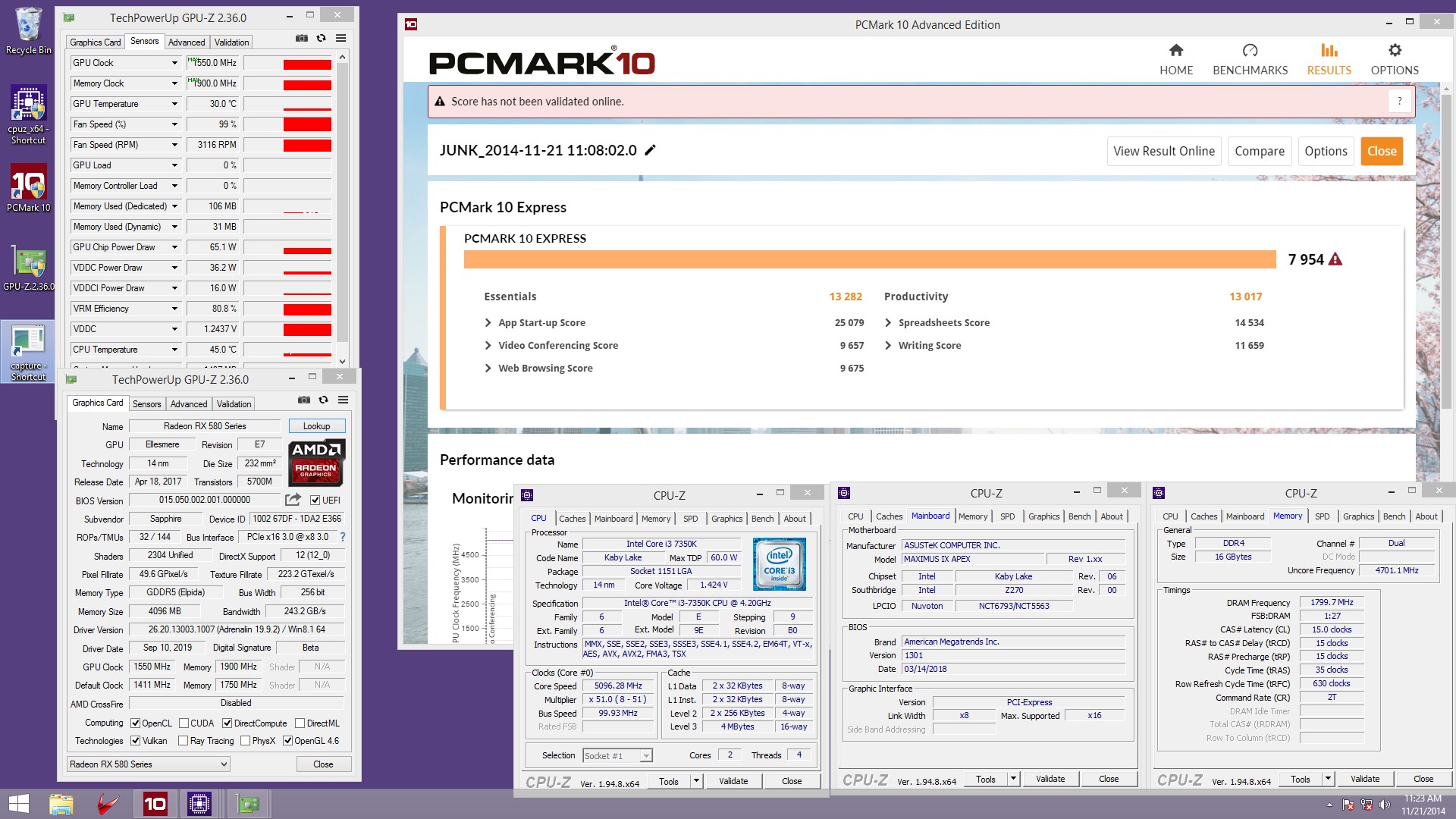This screenshot has width=1456, height=819.
Task: Open the Recycle Bin desktop icon
Action: 28,30
